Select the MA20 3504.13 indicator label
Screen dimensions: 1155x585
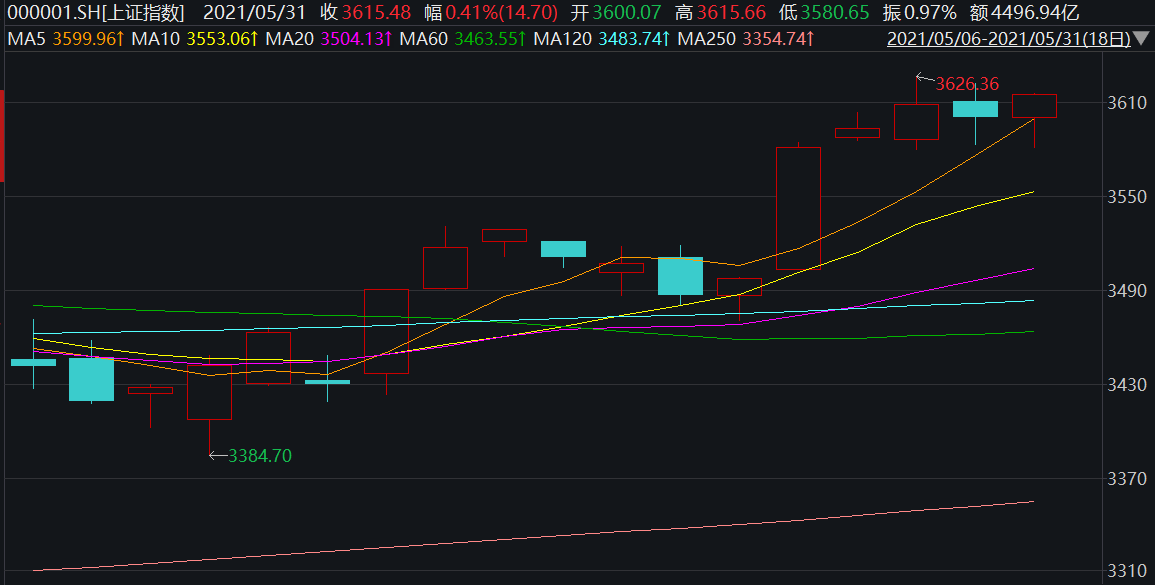click(329, 39)
